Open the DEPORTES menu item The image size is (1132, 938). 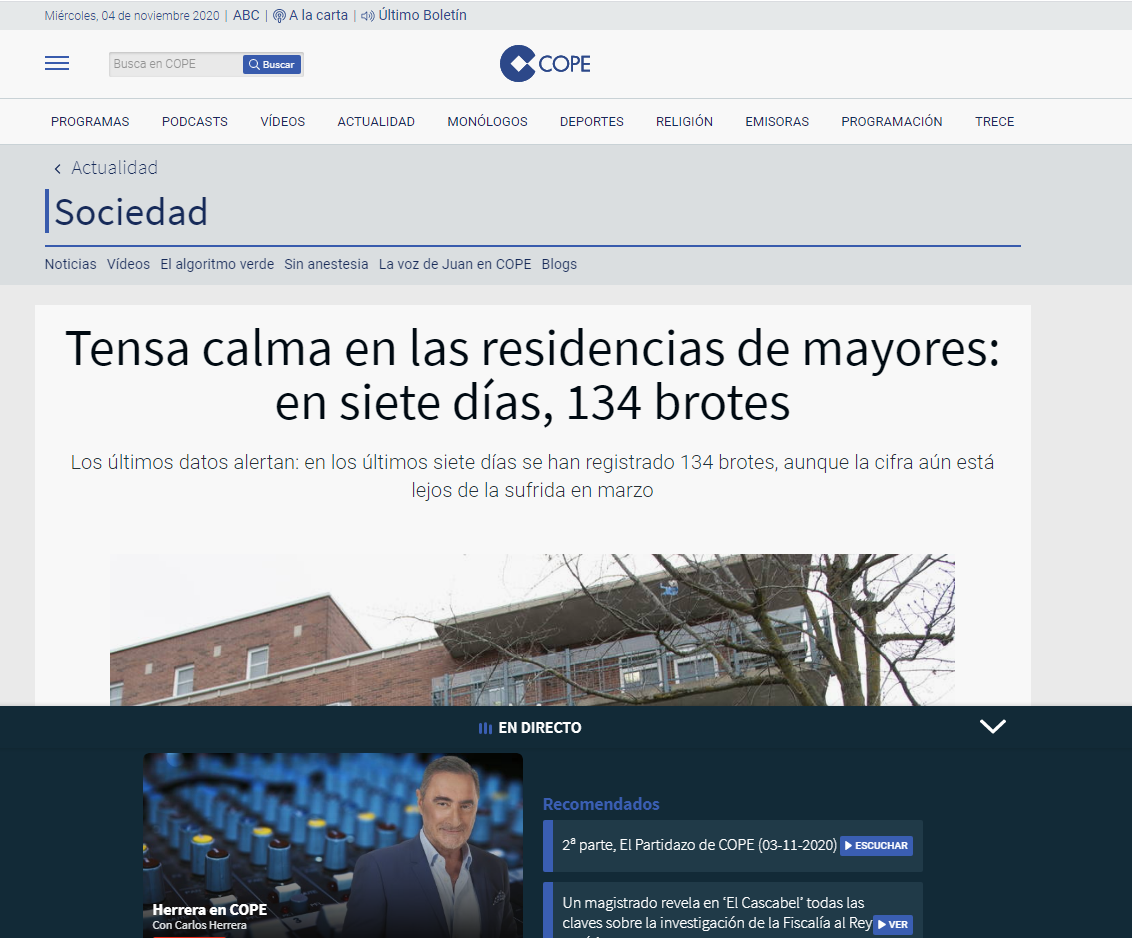591,121
